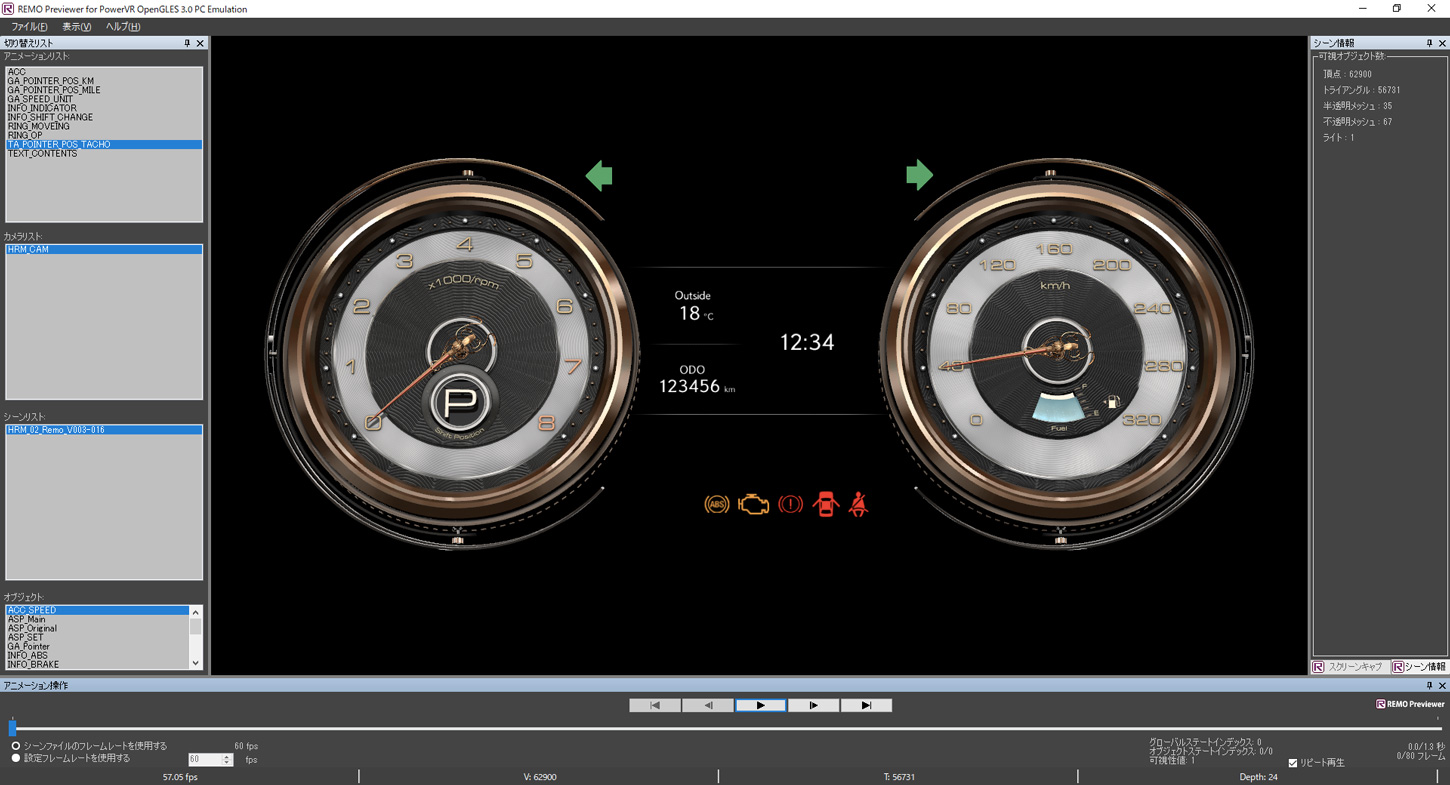
Task: Select INFO_ABS object
Action: tap(97, 655)
